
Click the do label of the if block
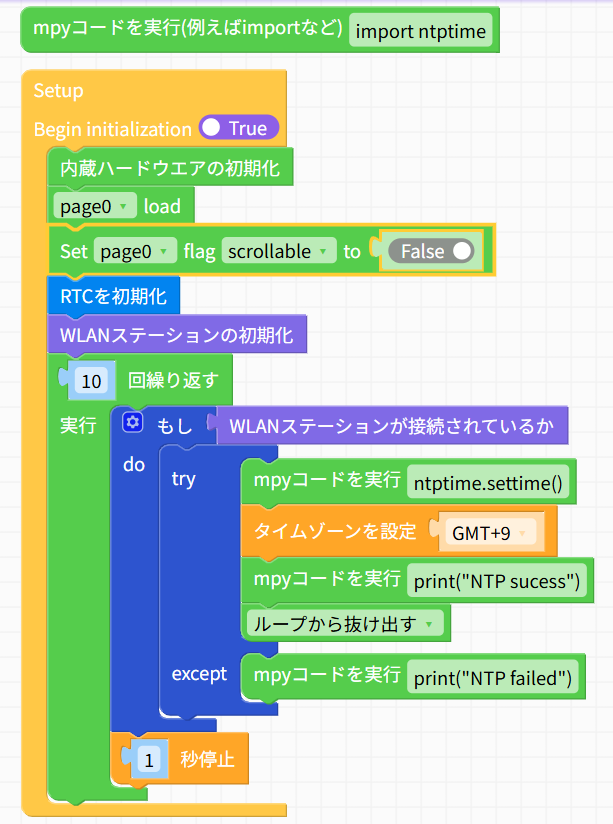134,465
